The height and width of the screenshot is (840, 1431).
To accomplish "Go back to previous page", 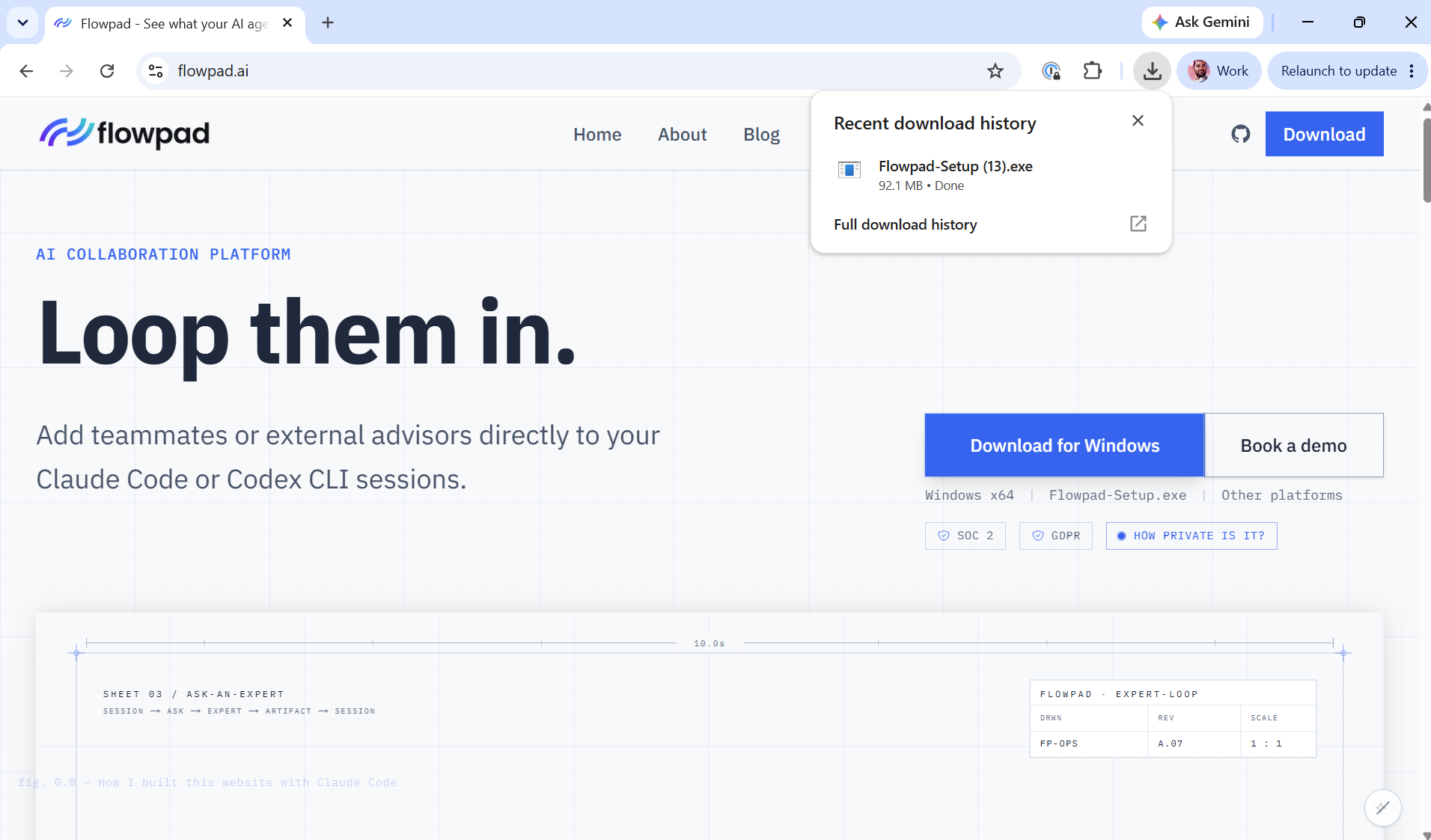I will tap(26, 71).
